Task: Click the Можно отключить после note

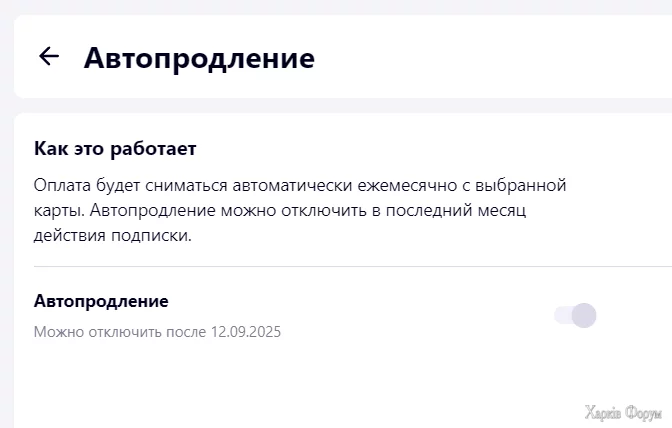Action: [x=157, y=331]
